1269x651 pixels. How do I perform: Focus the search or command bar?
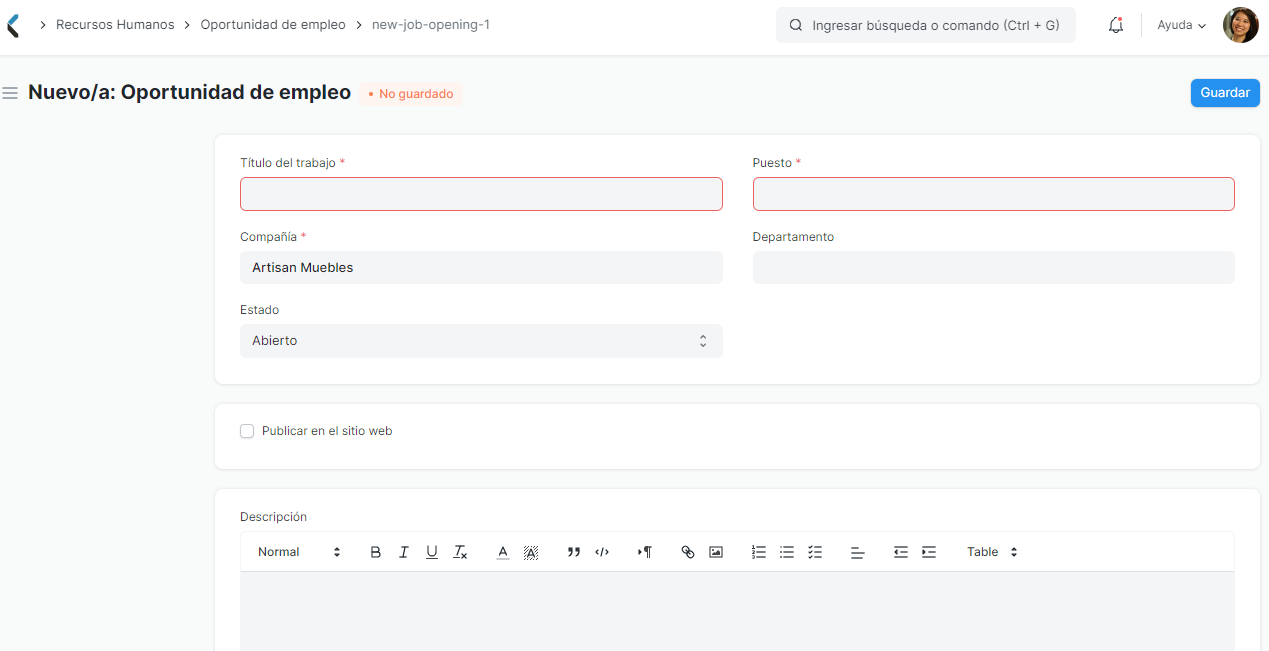point(926,26)
